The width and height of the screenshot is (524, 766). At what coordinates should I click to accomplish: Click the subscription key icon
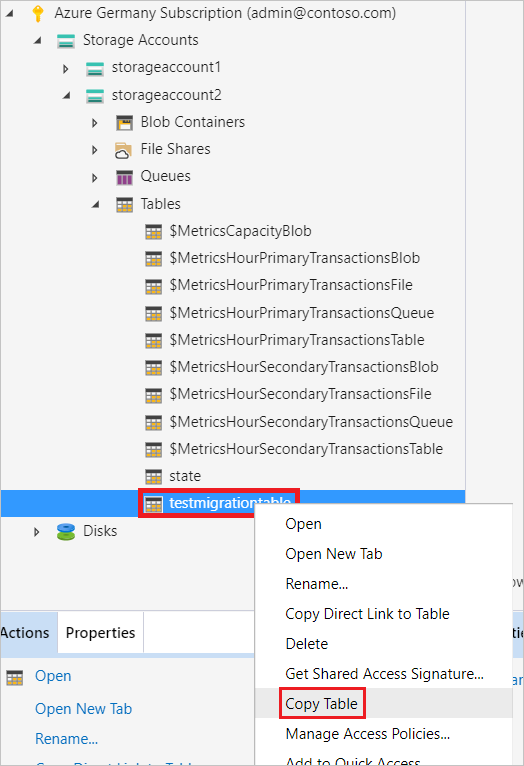click(38, 13)
